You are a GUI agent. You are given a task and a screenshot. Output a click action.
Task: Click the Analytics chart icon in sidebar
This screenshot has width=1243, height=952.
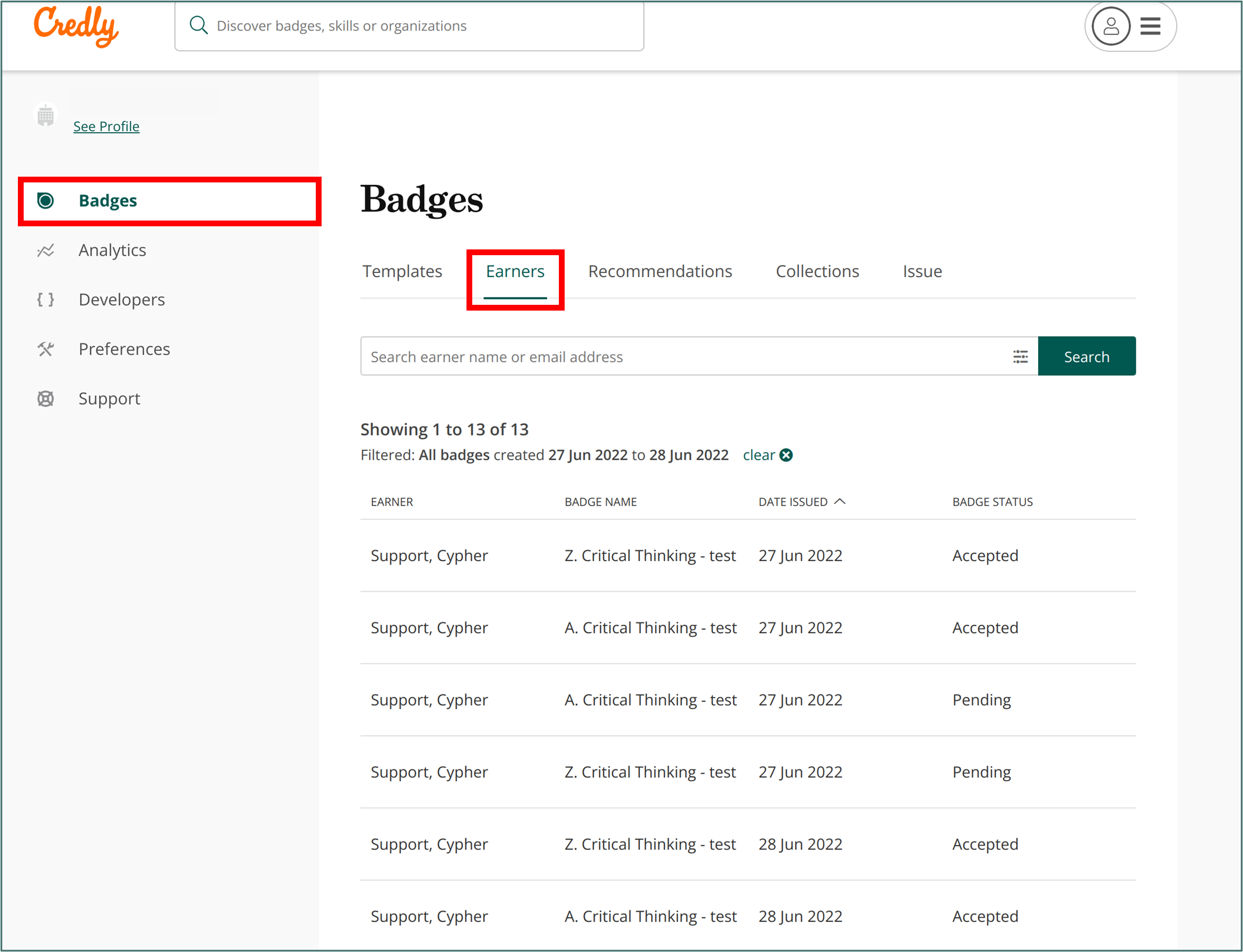pyautogui.click(x=46, y=251)
